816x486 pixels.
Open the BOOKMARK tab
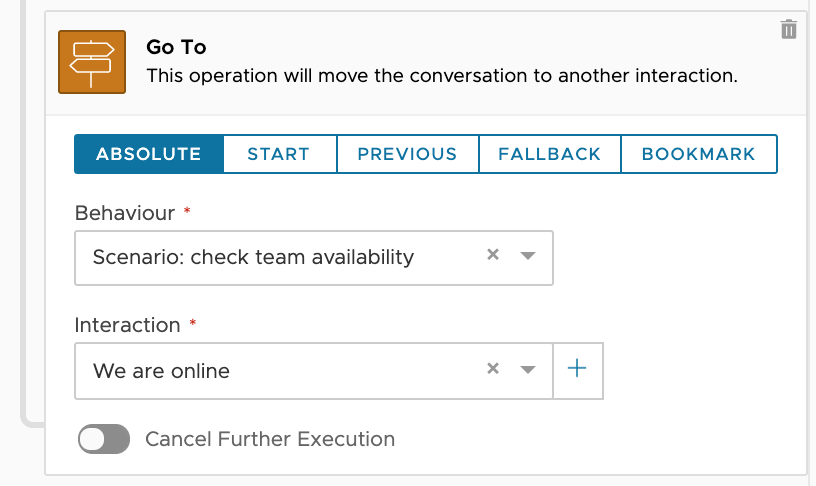click(x=698, y=154)
